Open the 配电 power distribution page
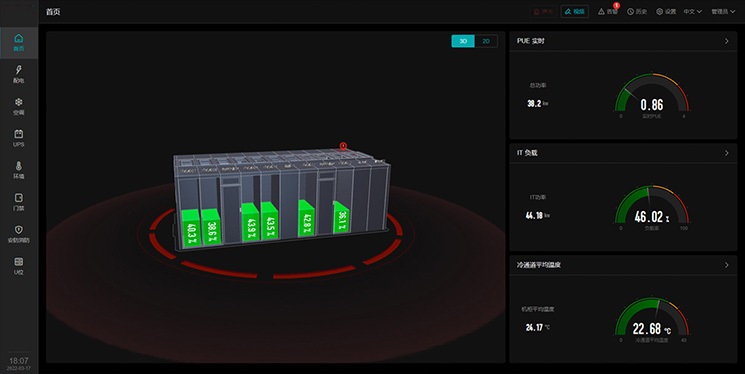Viewport: 745px width, 374px height. tap(19, 74)
